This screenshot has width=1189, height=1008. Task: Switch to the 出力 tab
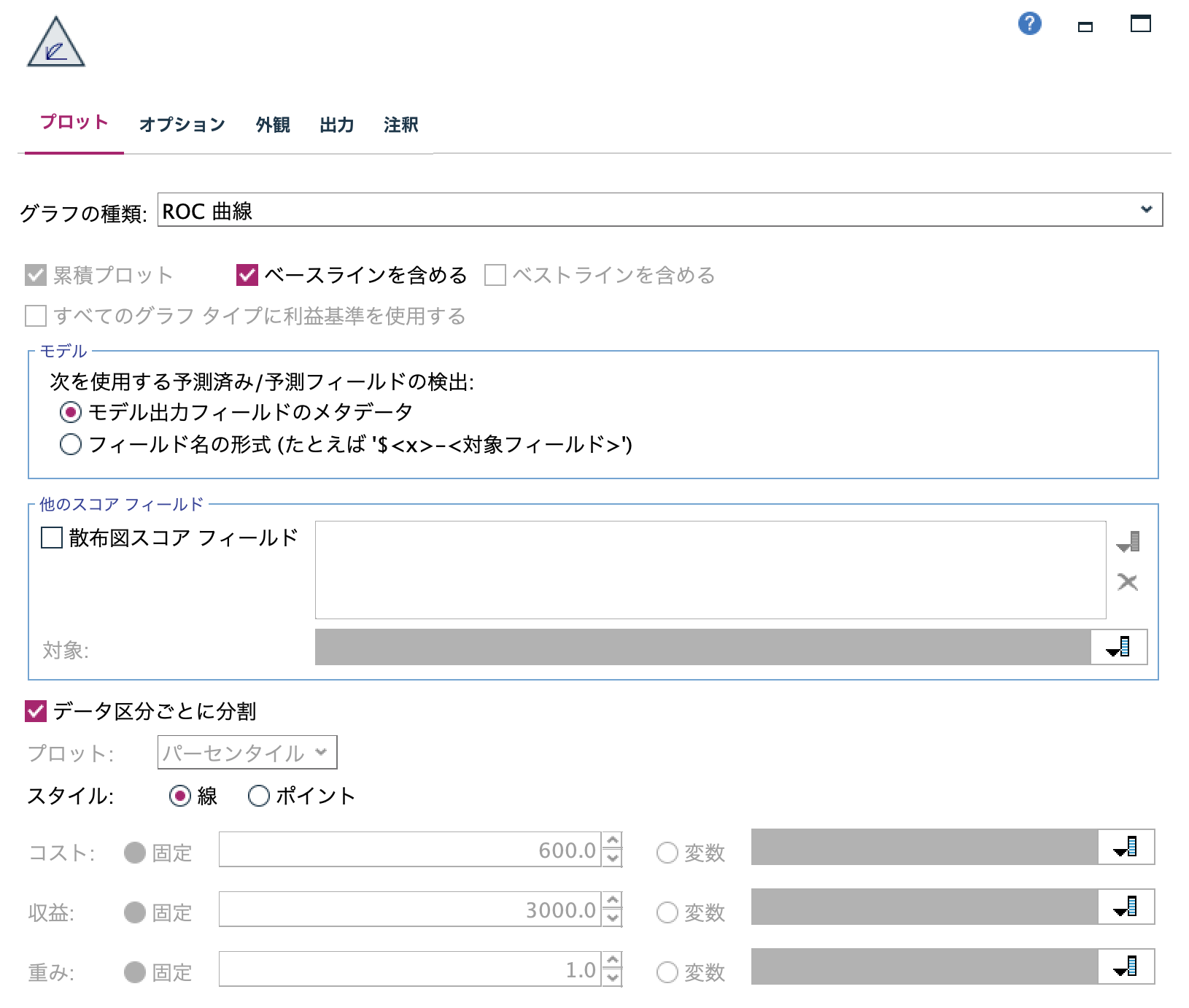coord(336,124)
